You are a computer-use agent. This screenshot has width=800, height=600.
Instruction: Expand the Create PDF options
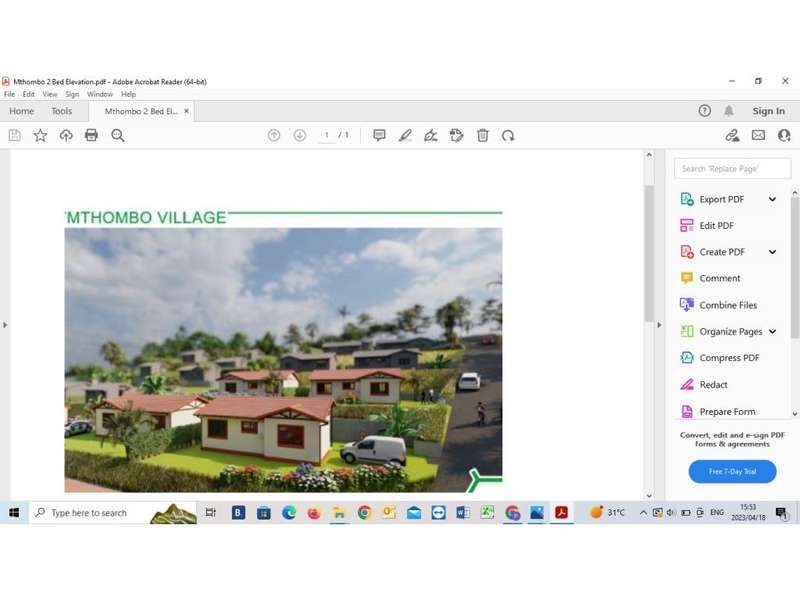[x=772, y=252]
